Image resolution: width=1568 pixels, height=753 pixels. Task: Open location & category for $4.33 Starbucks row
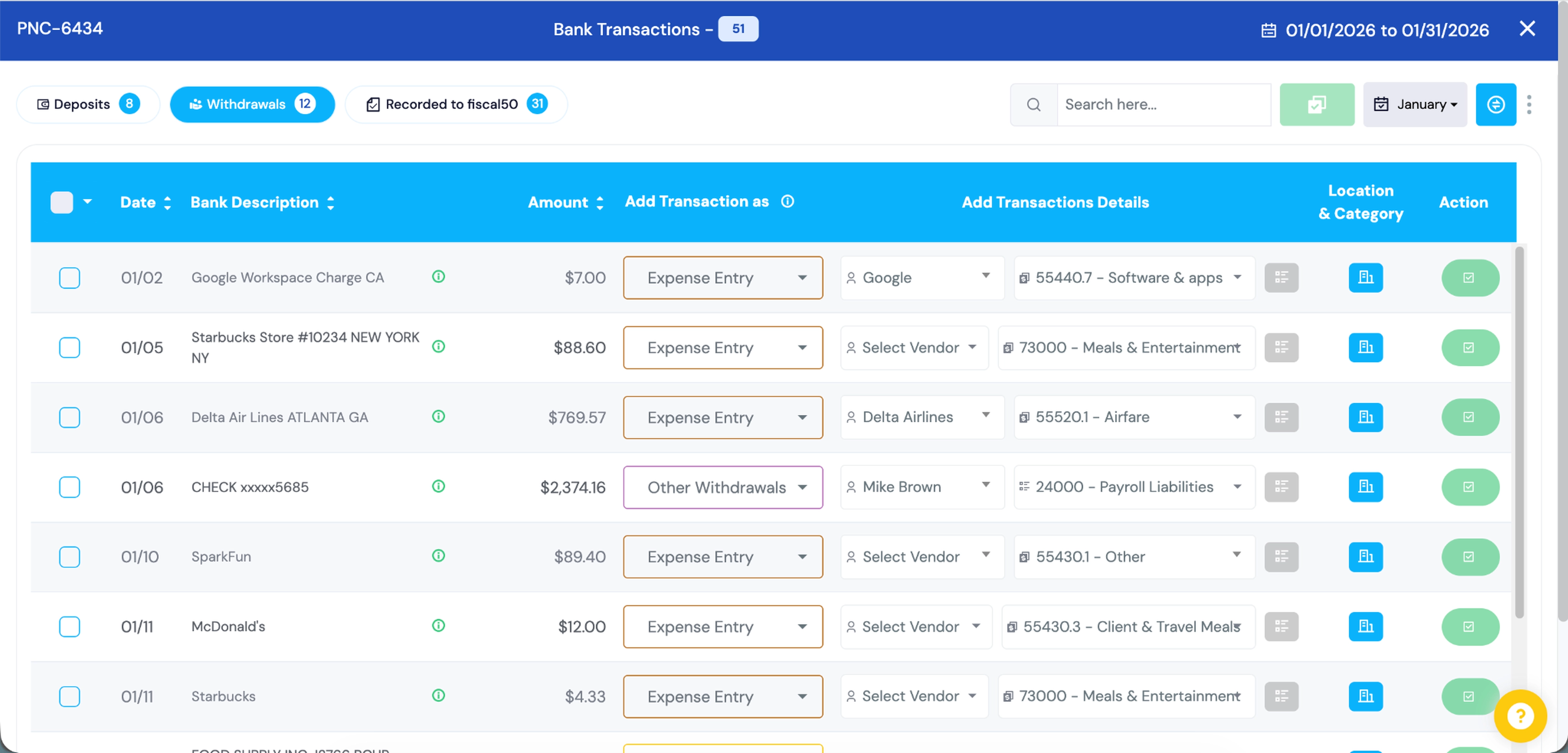click(1366, 696)
